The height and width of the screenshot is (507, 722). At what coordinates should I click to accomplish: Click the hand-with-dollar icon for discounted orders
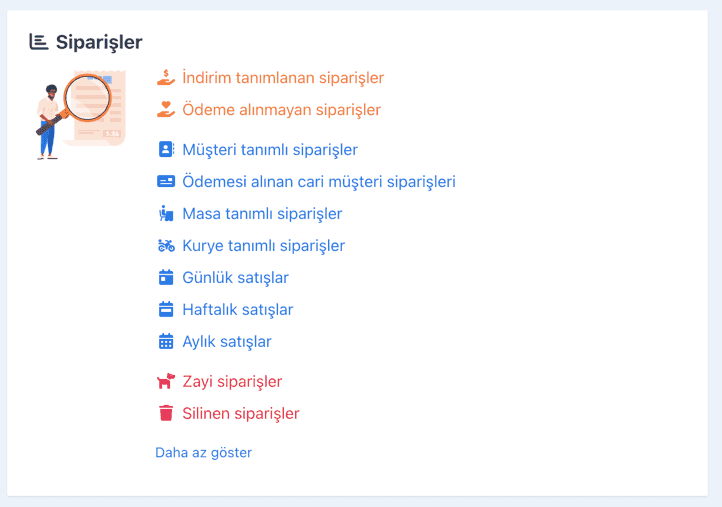pos(166,77)
